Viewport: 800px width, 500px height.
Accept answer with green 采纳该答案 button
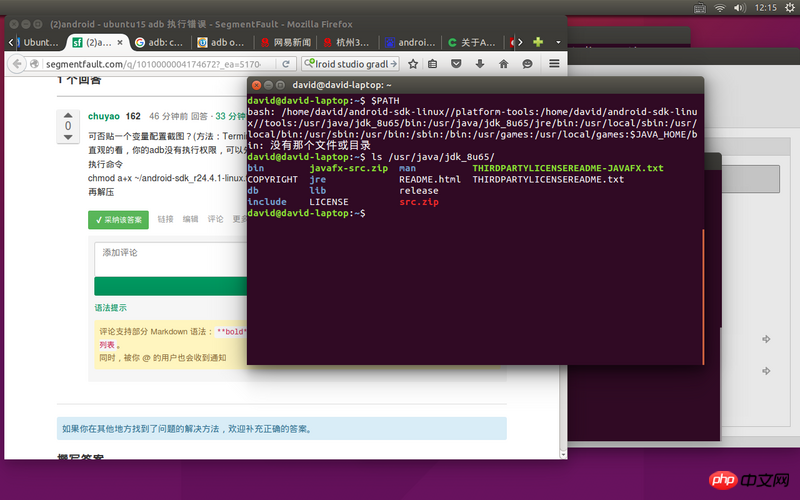coord(118,220)
